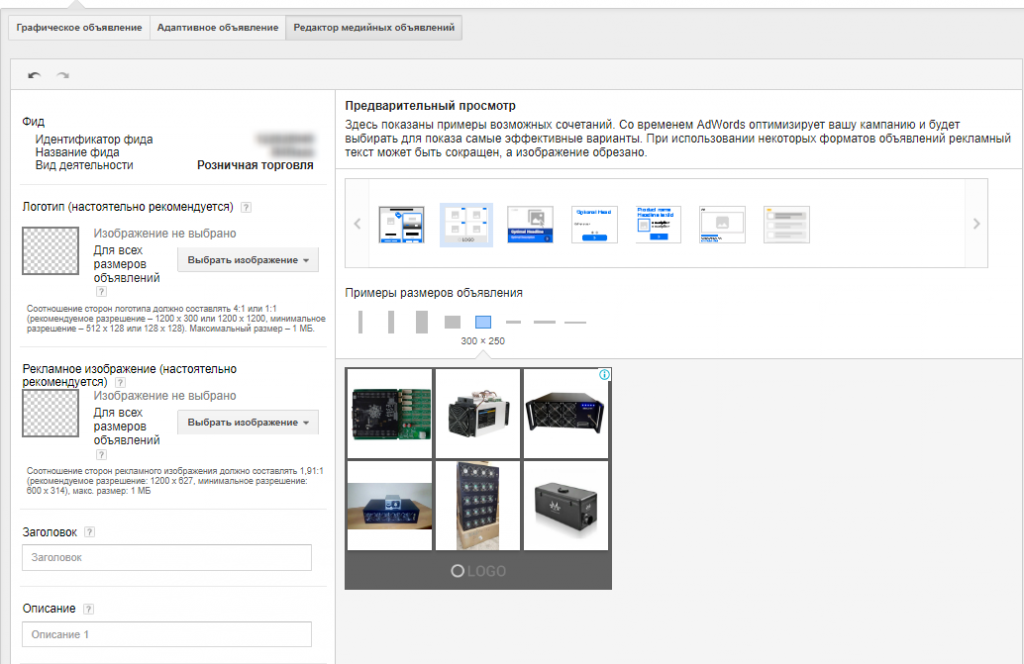
Task: Open Выбрать изображение dropdown for ad image
Action: pyautogui.click(x=248, y=422)
